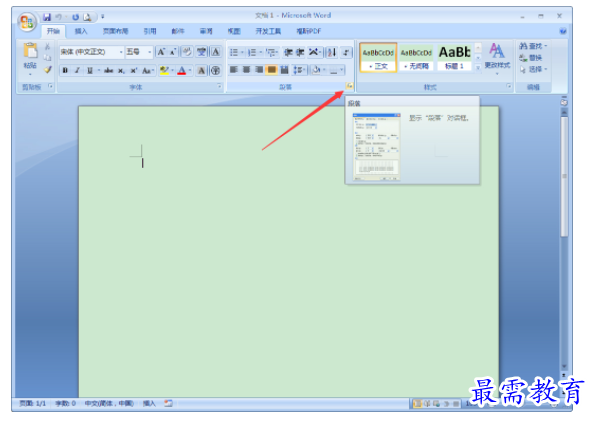The image size is (593, 423).
Task: Click Decrease Indent icon
Action: [288, 52]
